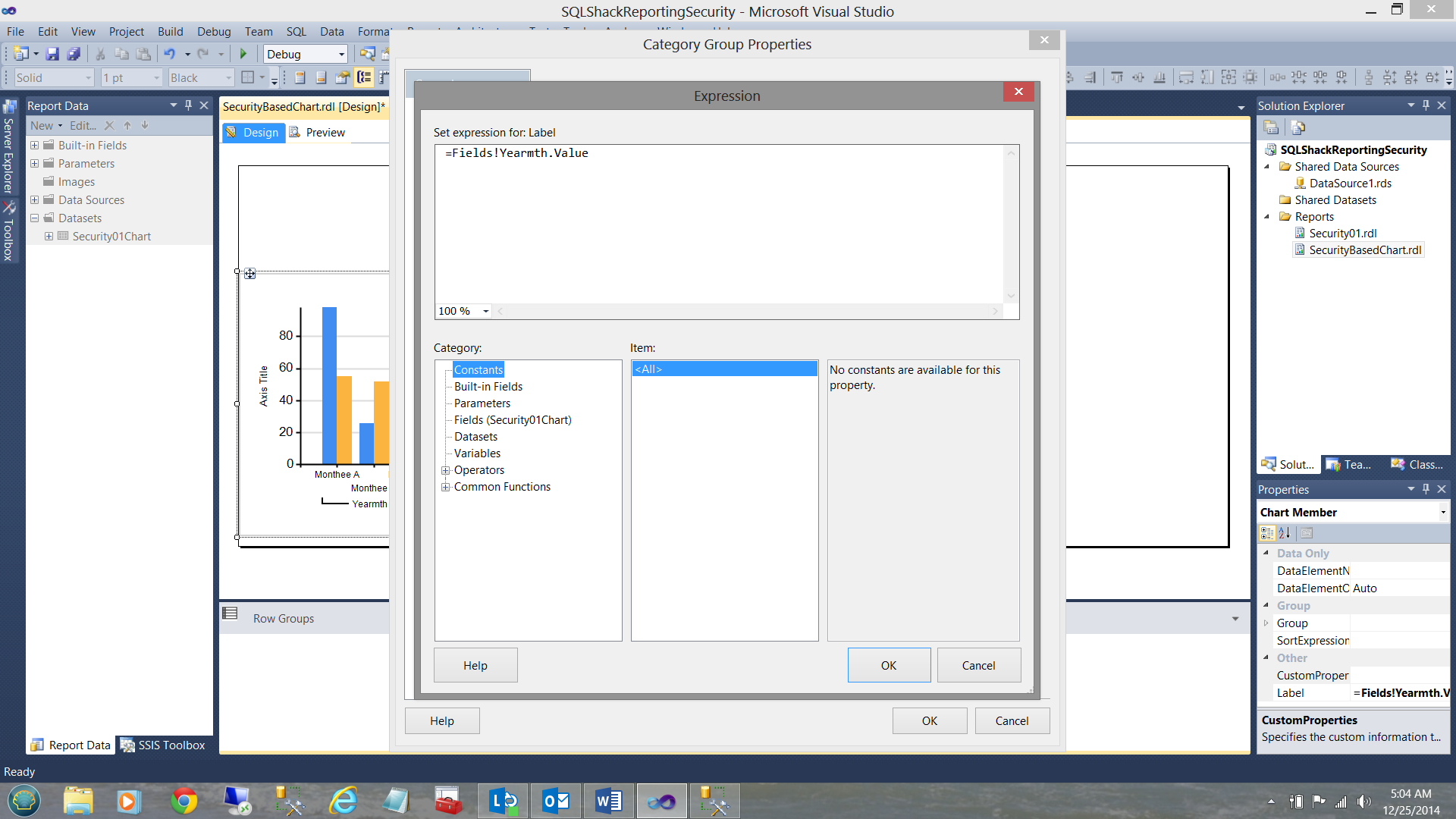Toggle Categorized view in Properties panel
This screenshot has width=1456, height=819.
point(1267,533)
